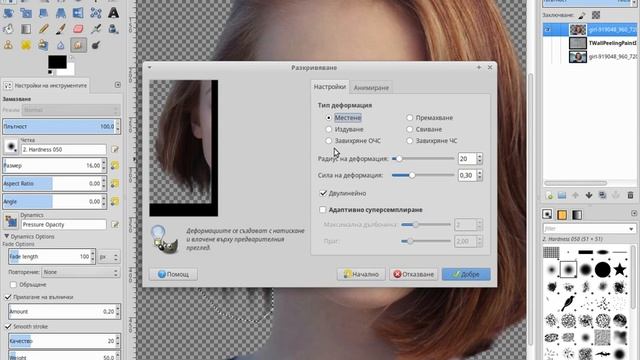The image size is (640, 360).
Task: Toggle the Обръщане checkbox
Action: coord(13,284)
